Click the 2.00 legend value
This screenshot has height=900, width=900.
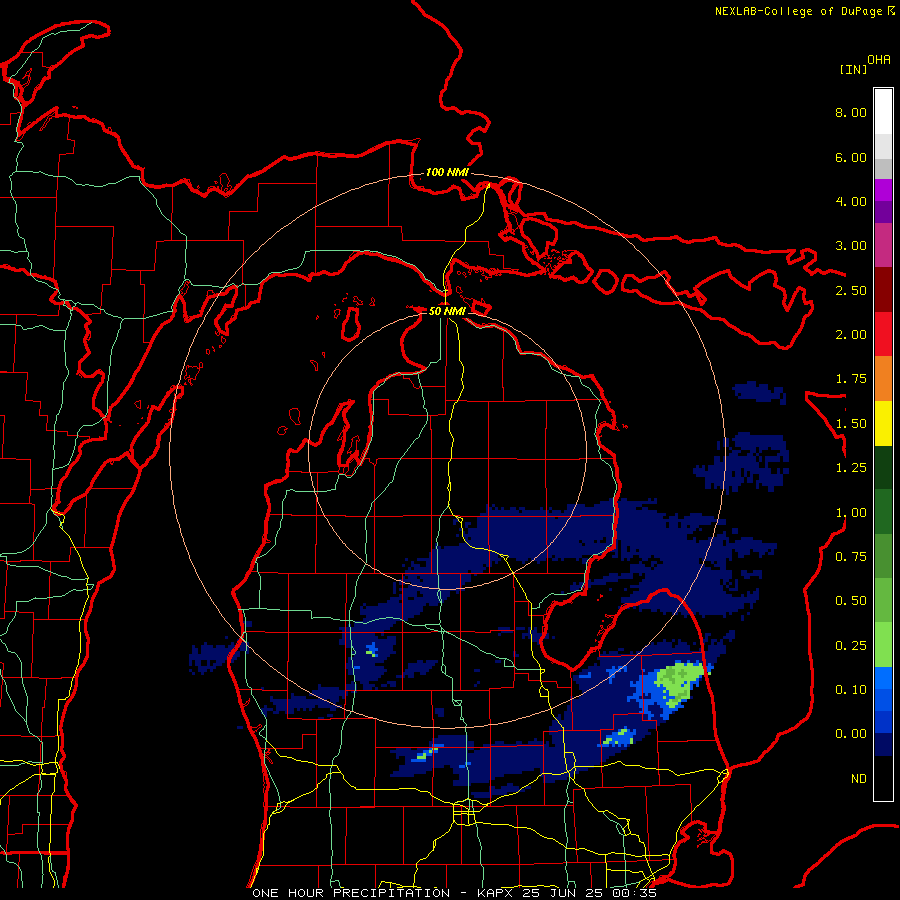coord(851,335)
